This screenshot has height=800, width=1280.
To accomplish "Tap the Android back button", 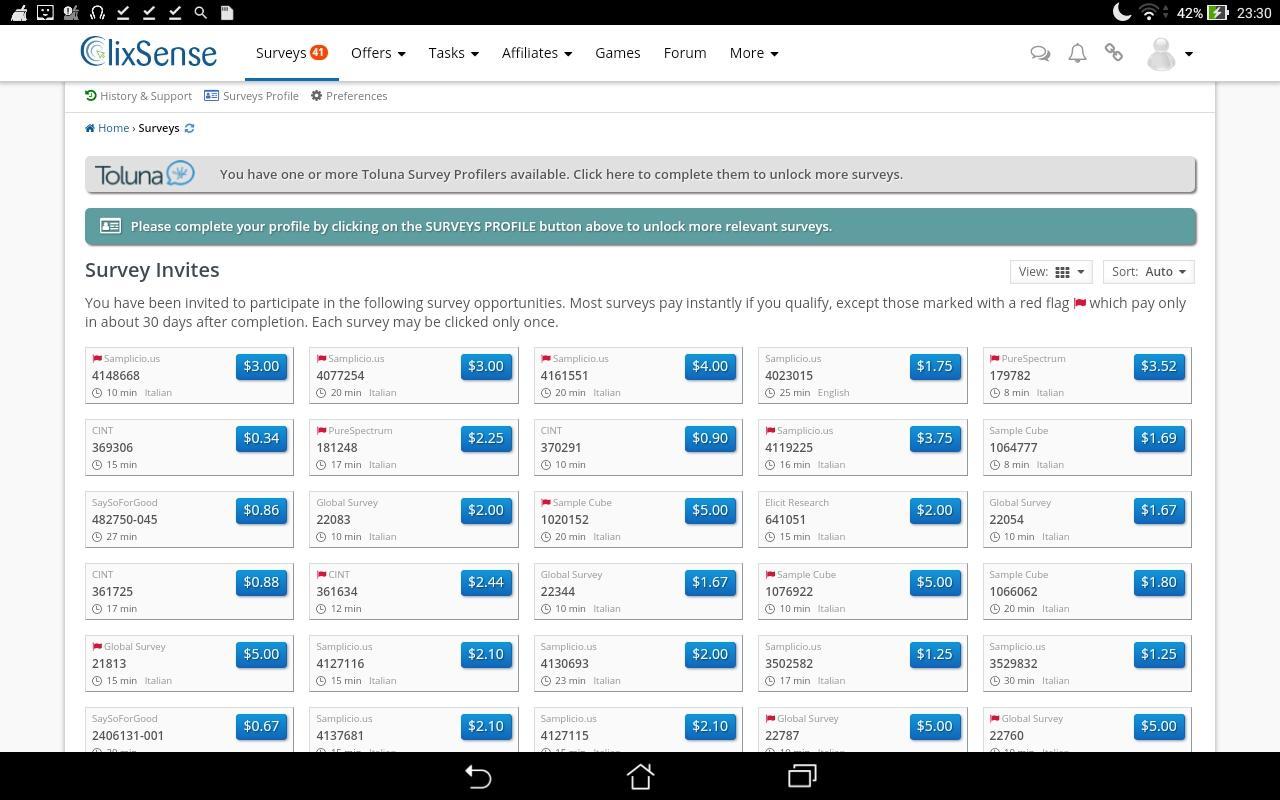I will tap(478, 776).
